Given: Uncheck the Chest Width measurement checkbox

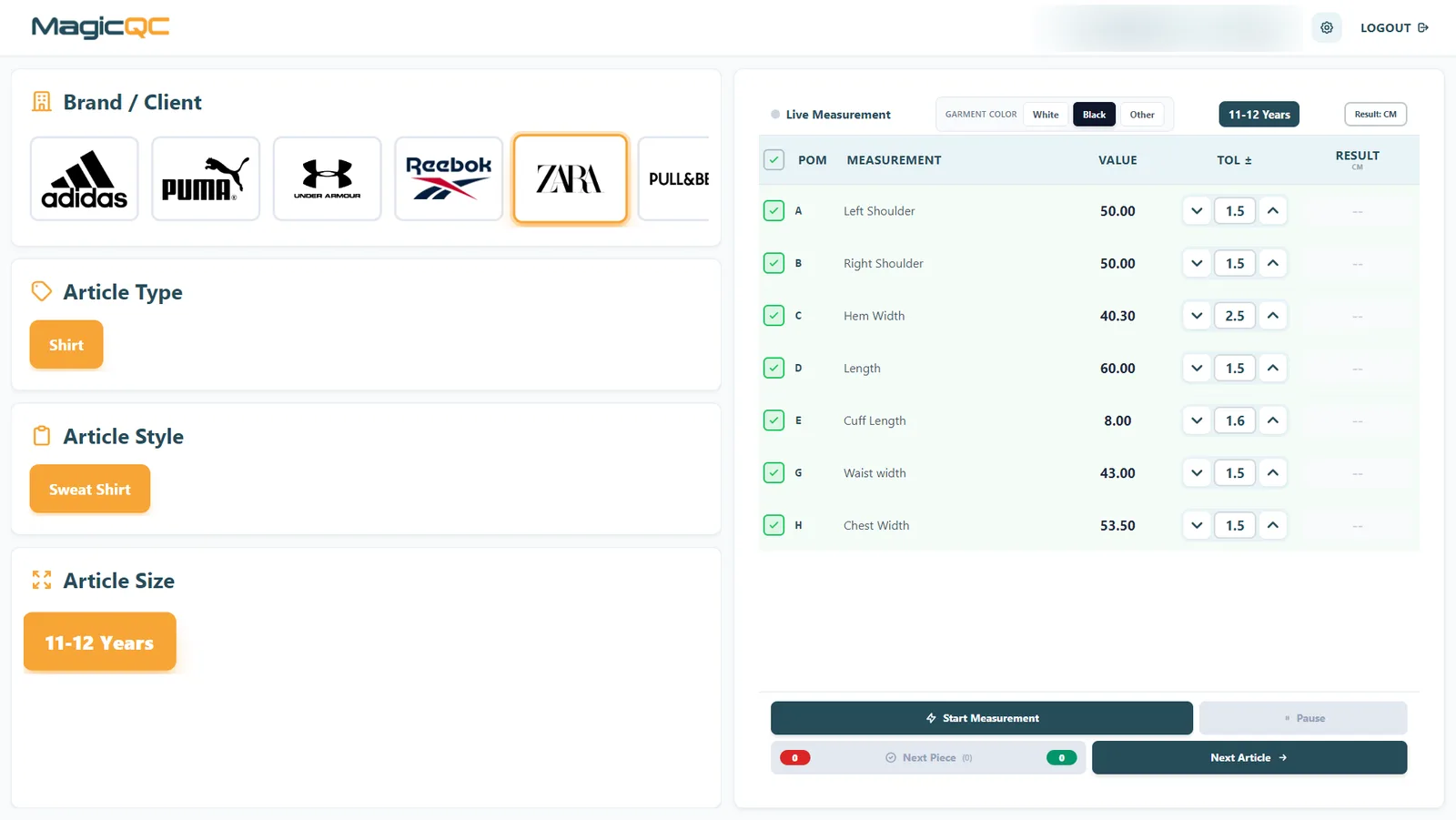Looking at the screenshot, I should click(x=773, y=524).
